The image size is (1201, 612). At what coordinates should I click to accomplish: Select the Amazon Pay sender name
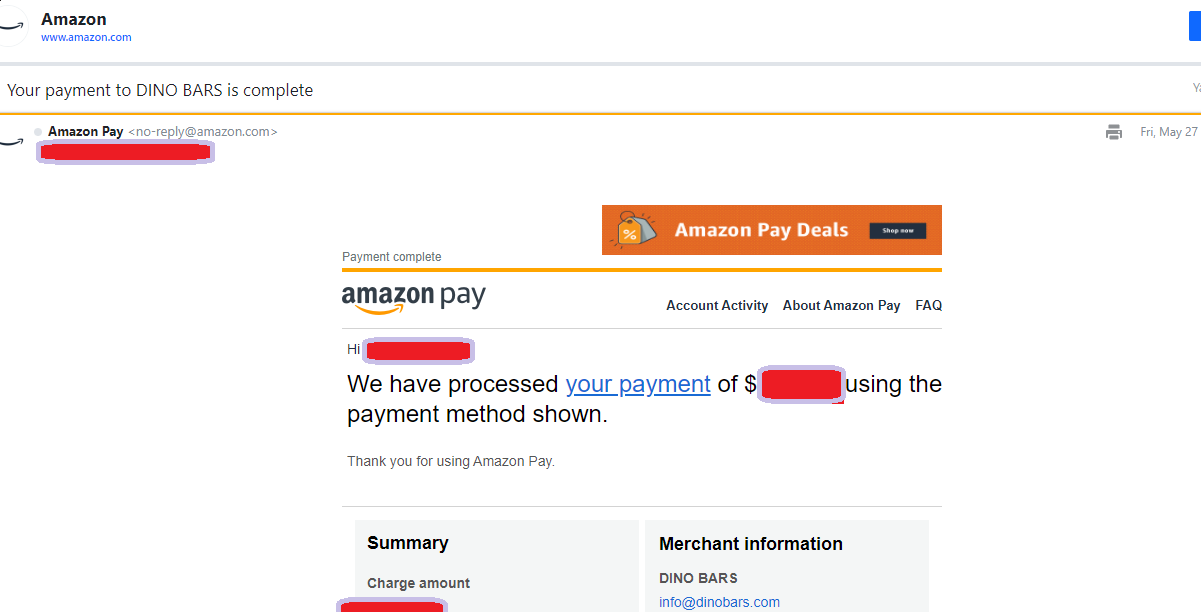coord(86,132)
